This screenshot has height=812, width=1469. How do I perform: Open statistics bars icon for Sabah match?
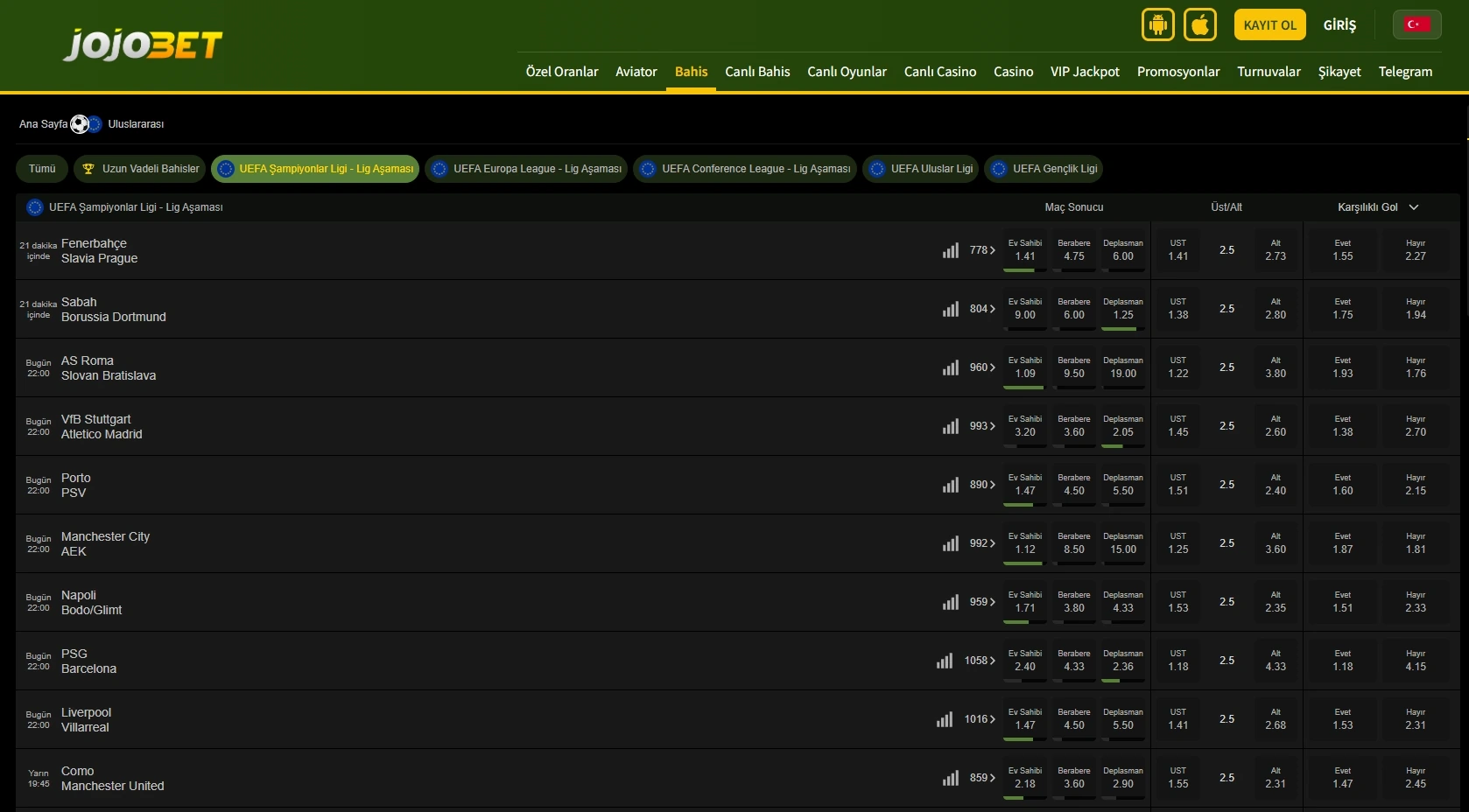click(x=951, y=309)
